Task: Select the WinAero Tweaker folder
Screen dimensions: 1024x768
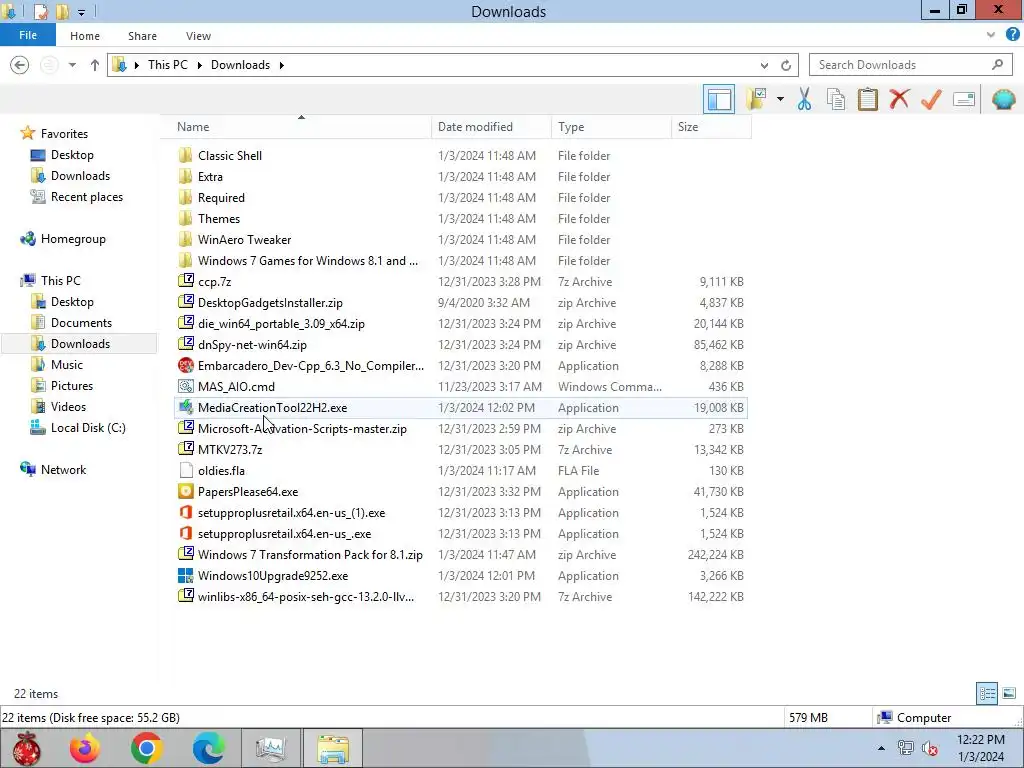Action: point(244,240)
